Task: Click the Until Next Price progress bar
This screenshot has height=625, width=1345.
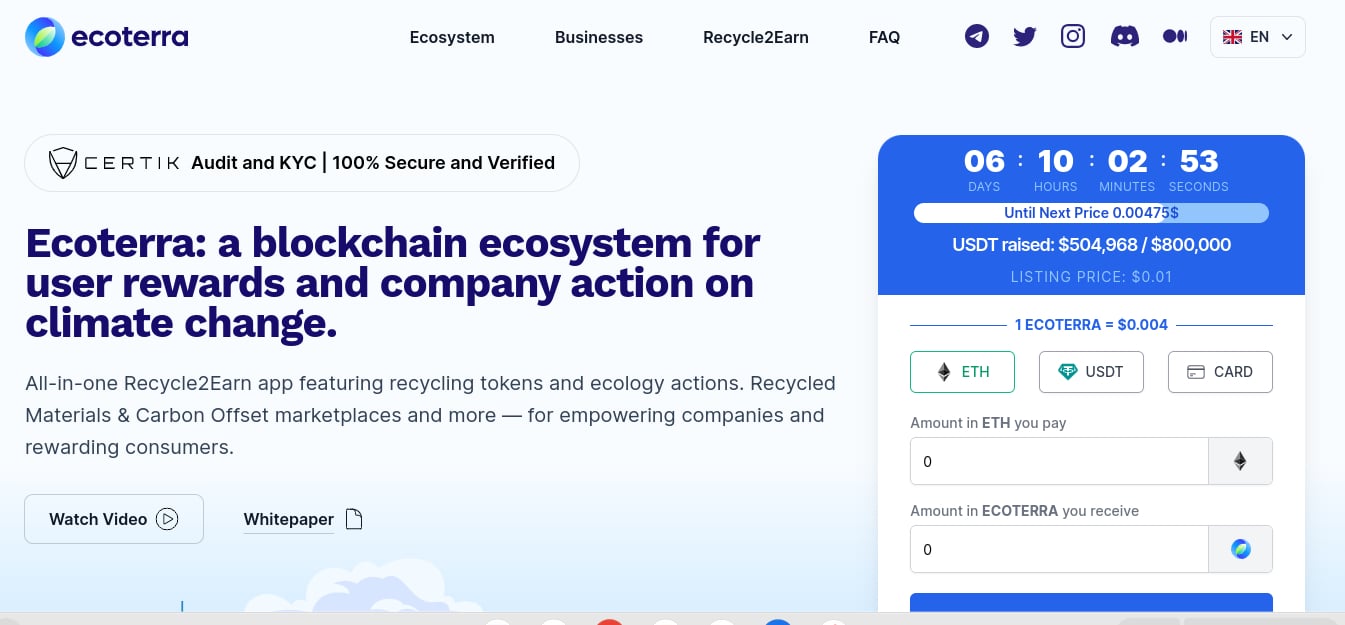Action: (x=1091, y=213)
